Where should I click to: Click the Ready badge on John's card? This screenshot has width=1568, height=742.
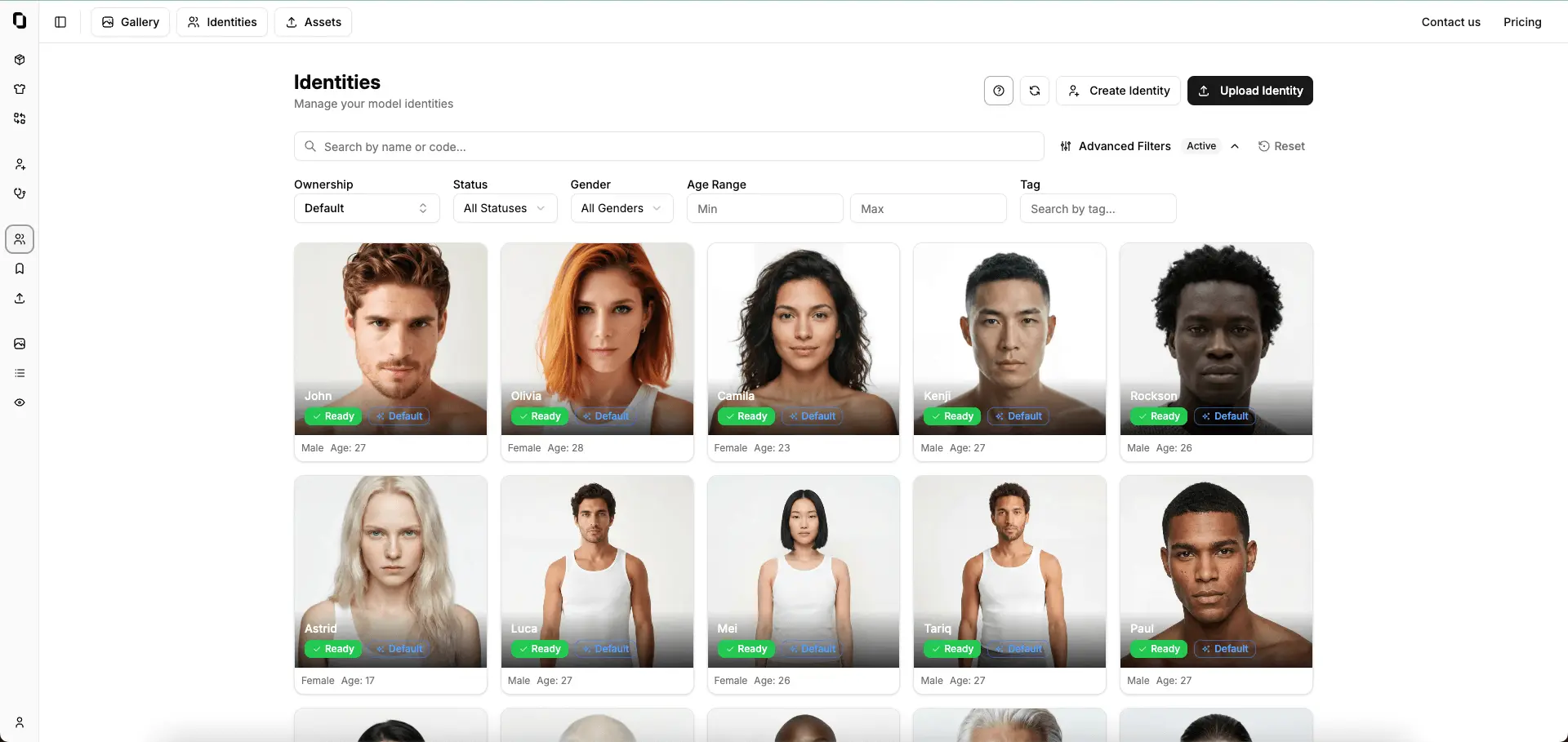(333, 416)
